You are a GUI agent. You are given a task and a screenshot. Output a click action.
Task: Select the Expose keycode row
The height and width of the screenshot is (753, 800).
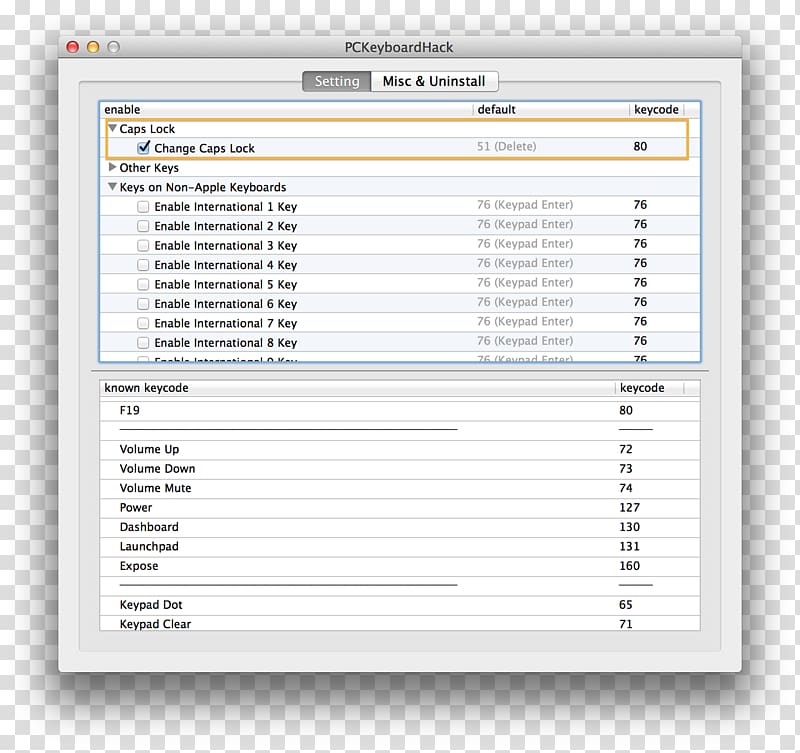click(x=400, y=566)
